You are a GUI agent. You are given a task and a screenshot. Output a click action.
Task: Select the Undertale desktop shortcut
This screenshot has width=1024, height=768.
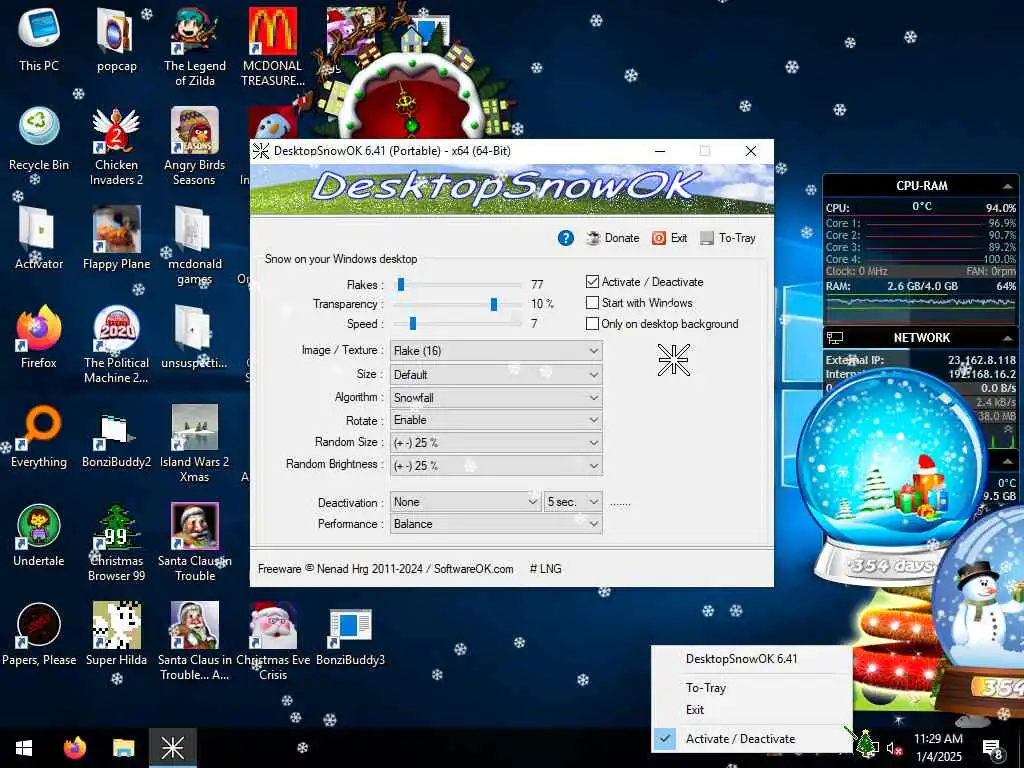pos(39,536)
